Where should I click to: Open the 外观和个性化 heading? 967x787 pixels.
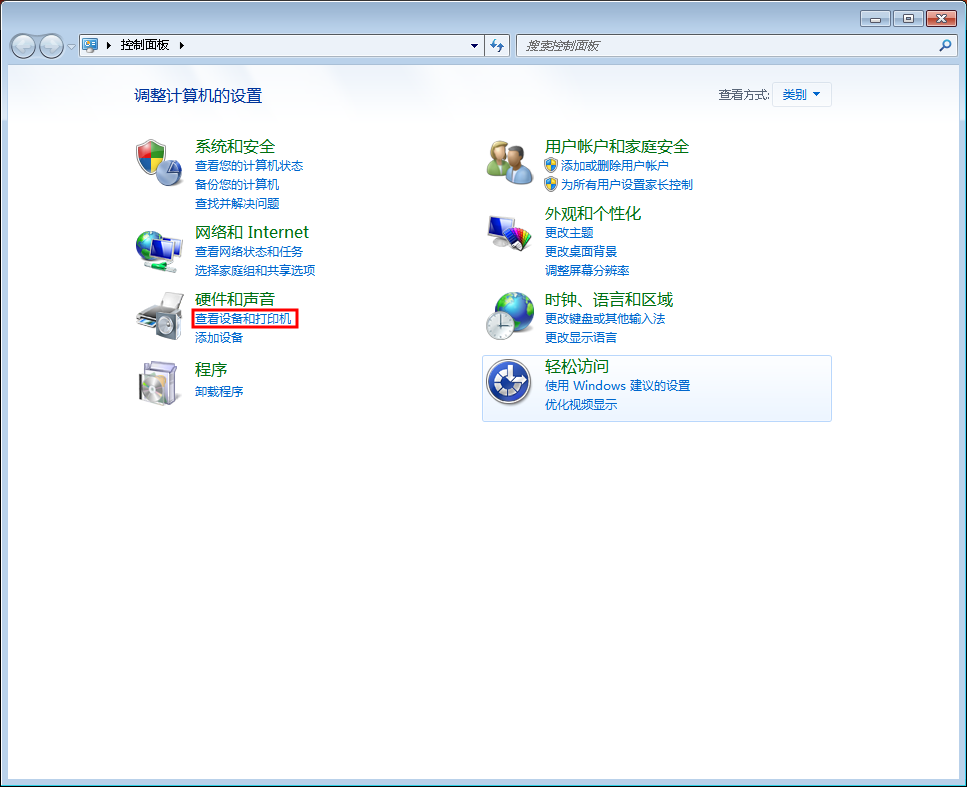[x=593, y=214]
